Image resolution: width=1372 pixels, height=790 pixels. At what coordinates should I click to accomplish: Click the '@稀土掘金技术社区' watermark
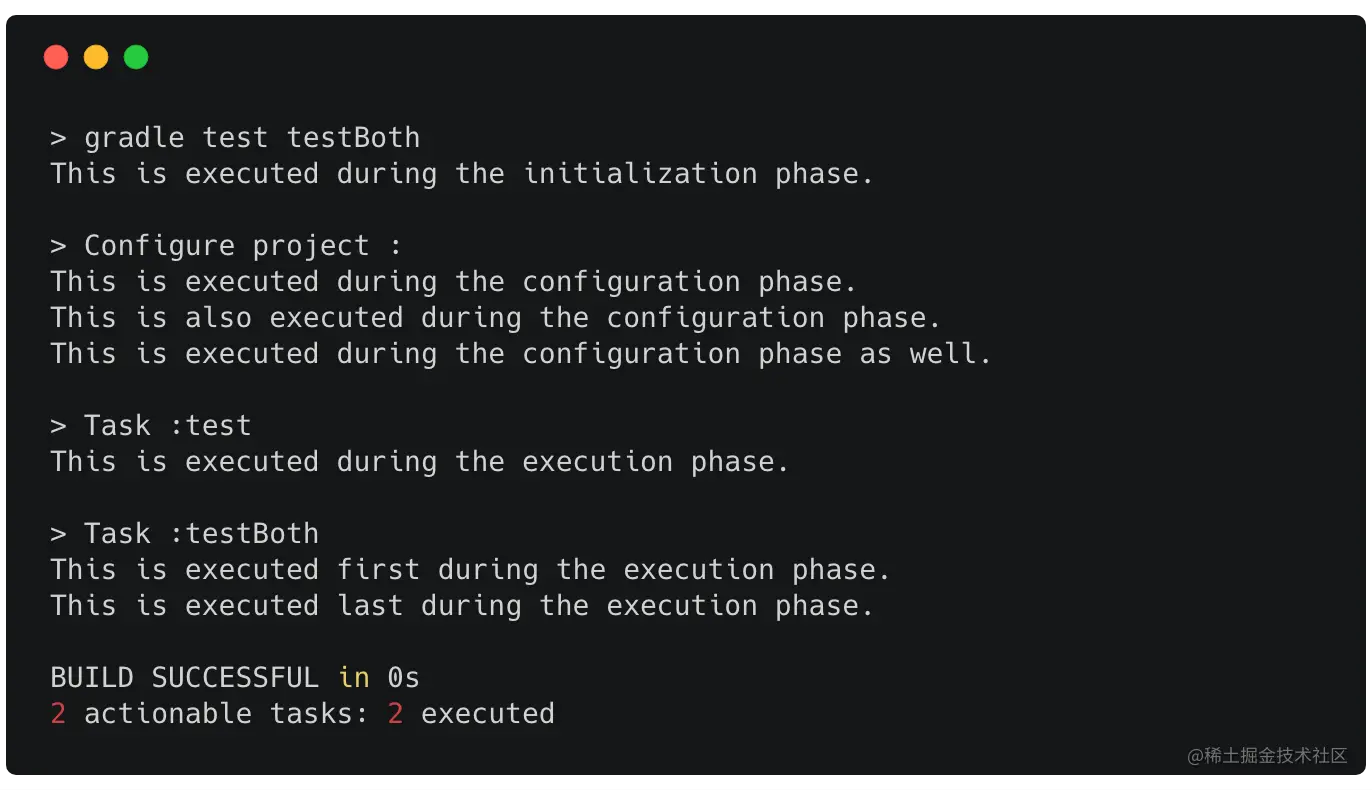pyautogui.click(x=1267, y=756)
